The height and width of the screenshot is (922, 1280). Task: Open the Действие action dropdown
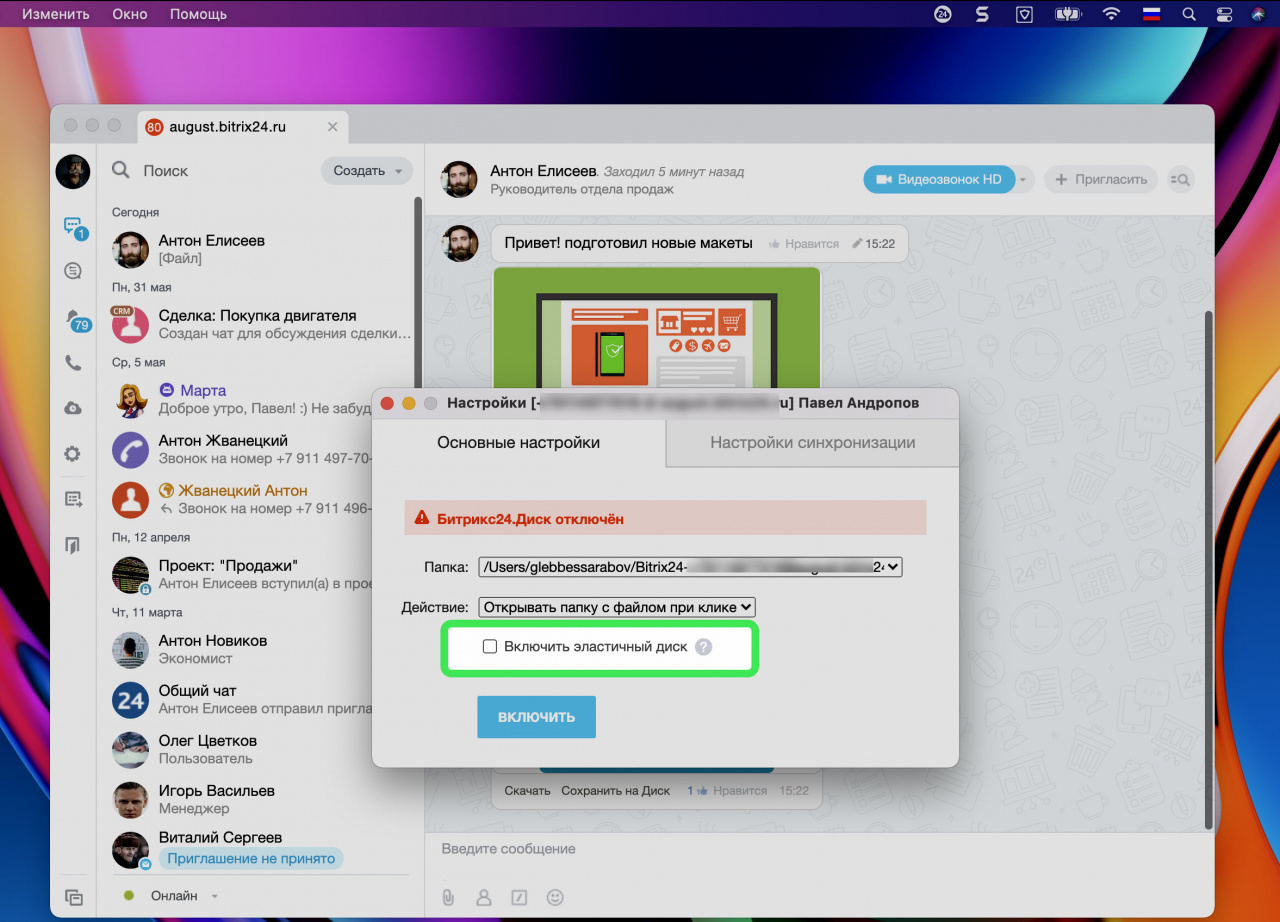pyautogui.click(x=616, y=607)
